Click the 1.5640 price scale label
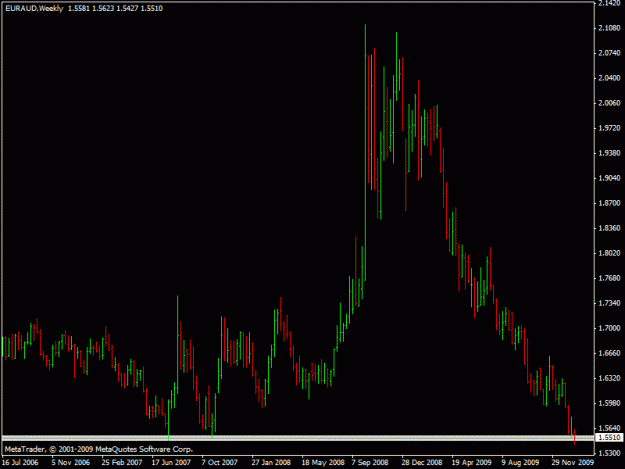The image size is (625, 469). click(609, 428)
